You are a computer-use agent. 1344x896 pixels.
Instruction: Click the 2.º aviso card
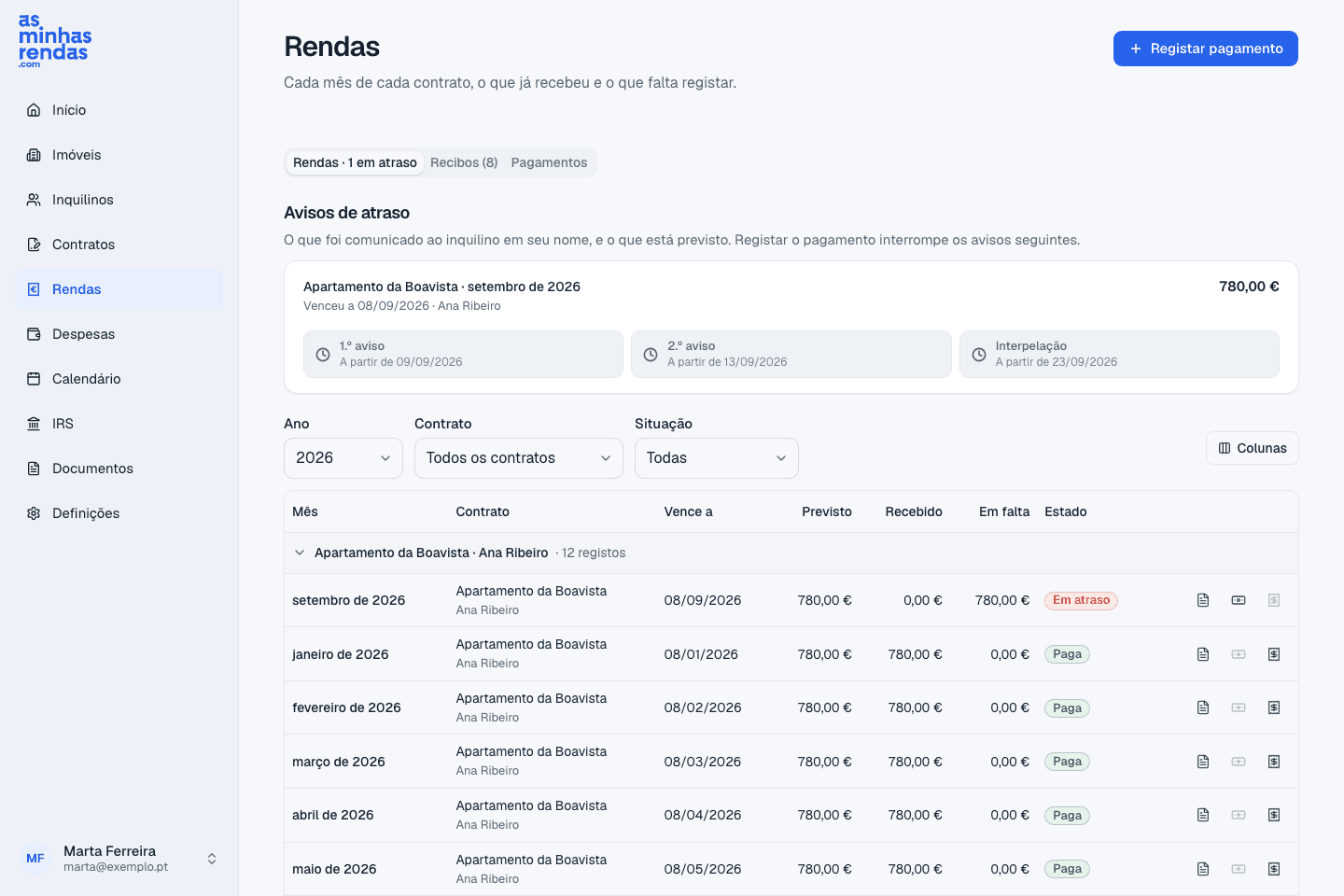coord(791,354)
